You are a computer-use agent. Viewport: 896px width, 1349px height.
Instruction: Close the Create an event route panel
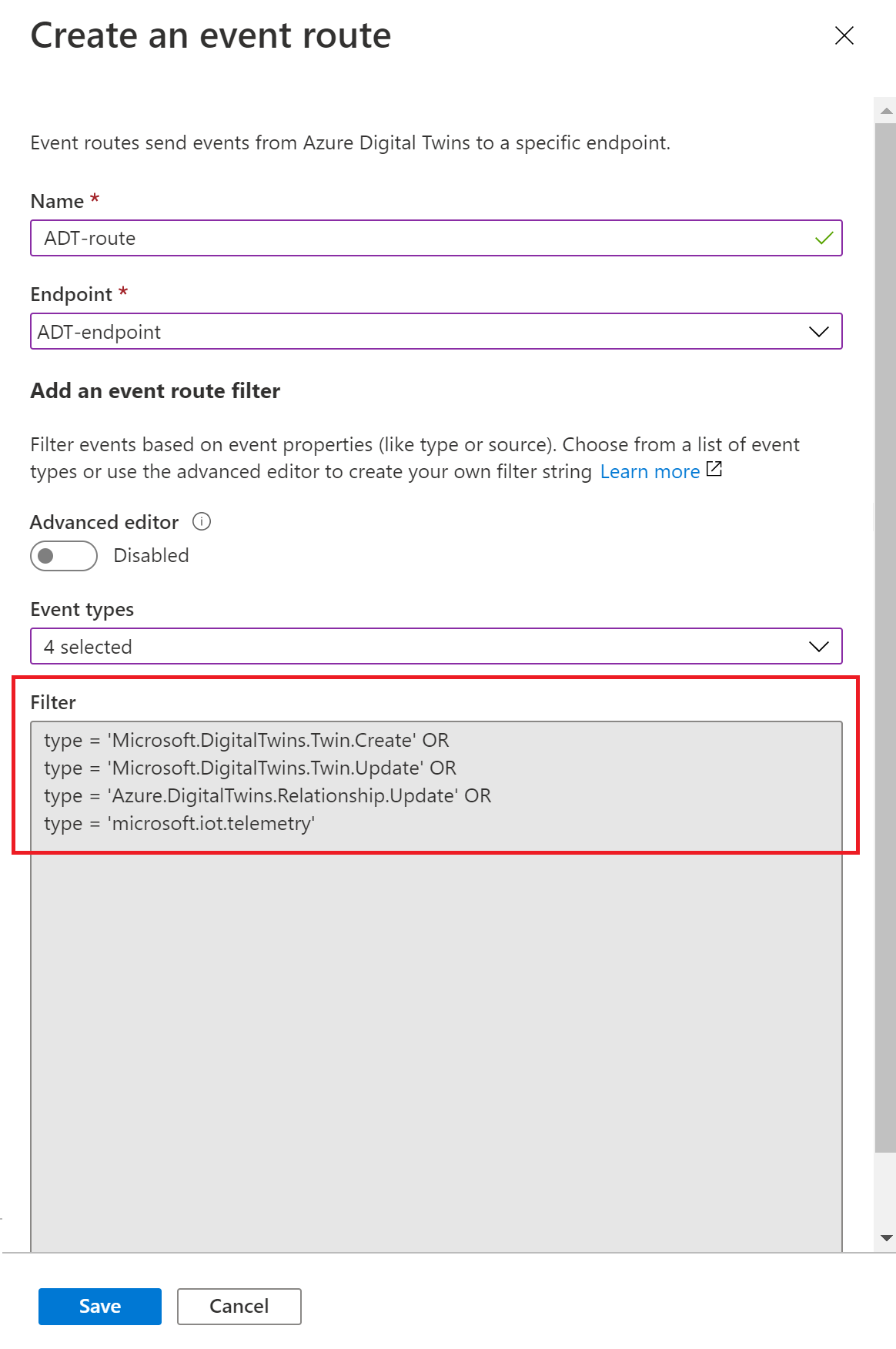[x=844, y=35]
